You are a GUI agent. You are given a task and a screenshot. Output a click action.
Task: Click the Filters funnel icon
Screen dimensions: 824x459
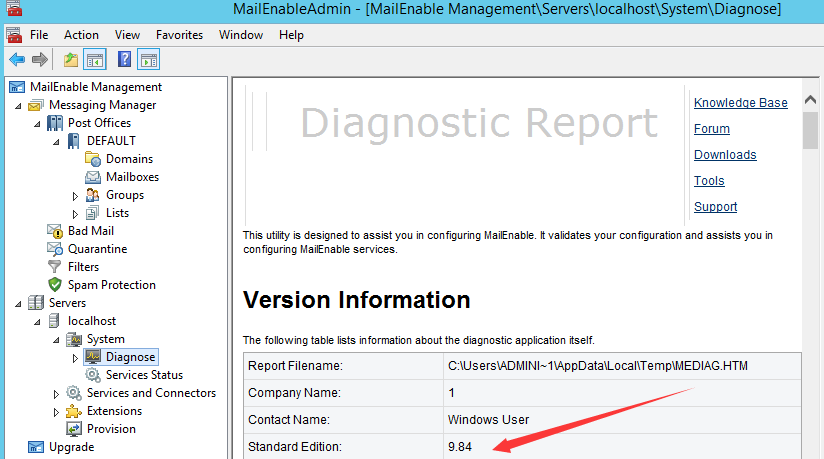[x=55, y=267]
